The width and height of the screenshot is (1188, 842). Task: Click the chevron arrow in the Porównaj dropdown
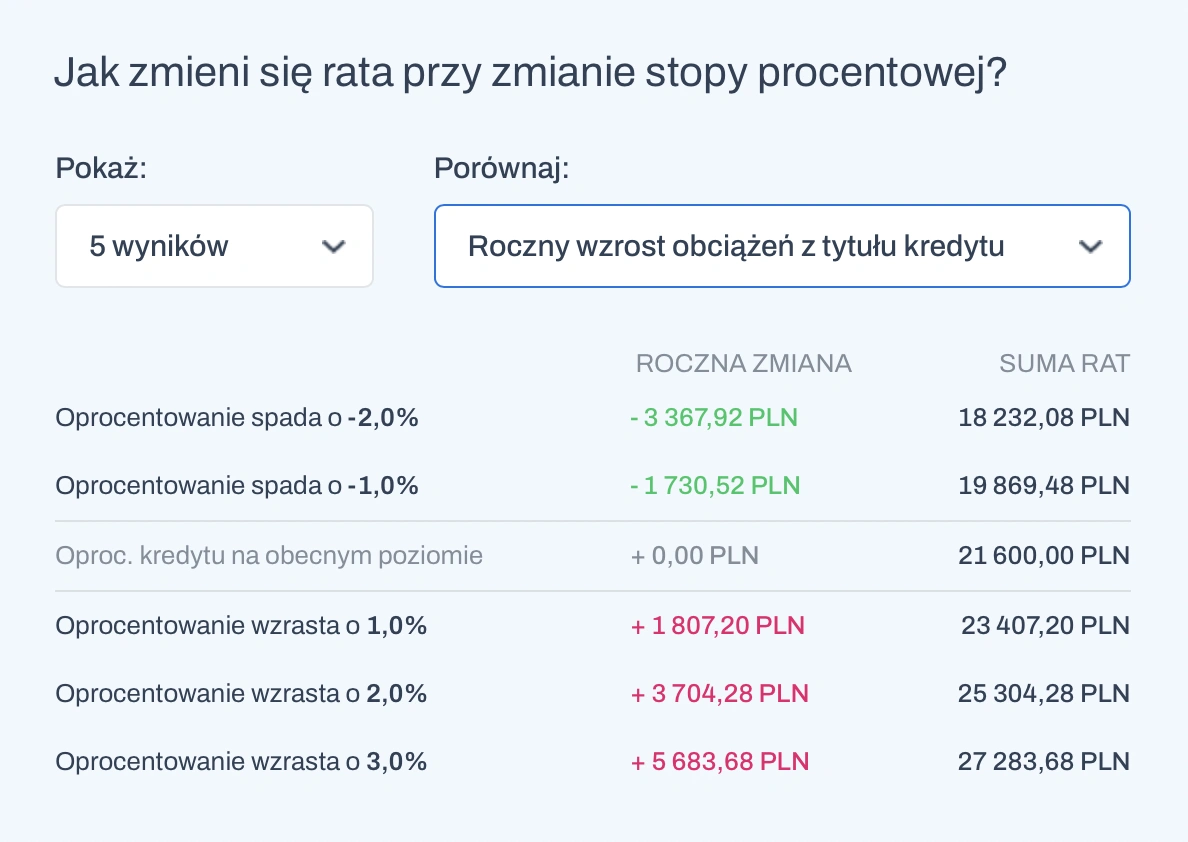tap(1091, 247)
